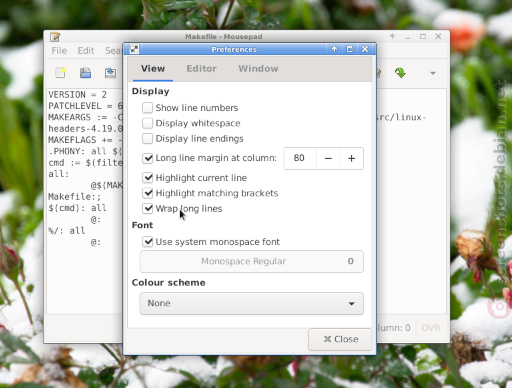Click the green go-to arrow icon in Mousepad toolbar
This screenshot has width=512, height=388.
[x=400, y=73]
